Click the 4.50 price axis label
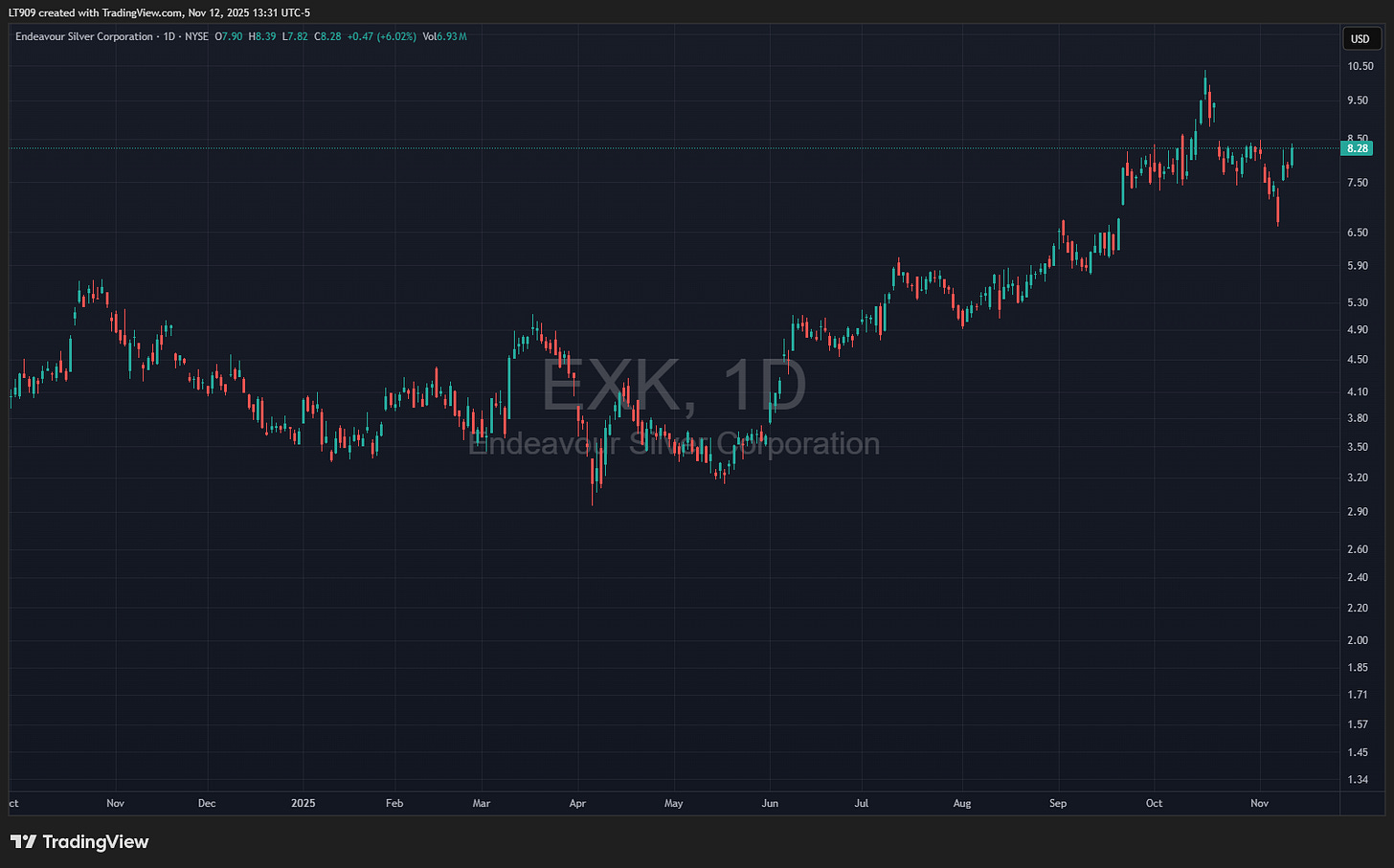This screenshot has height=868, width=1394. (1358, 360)
